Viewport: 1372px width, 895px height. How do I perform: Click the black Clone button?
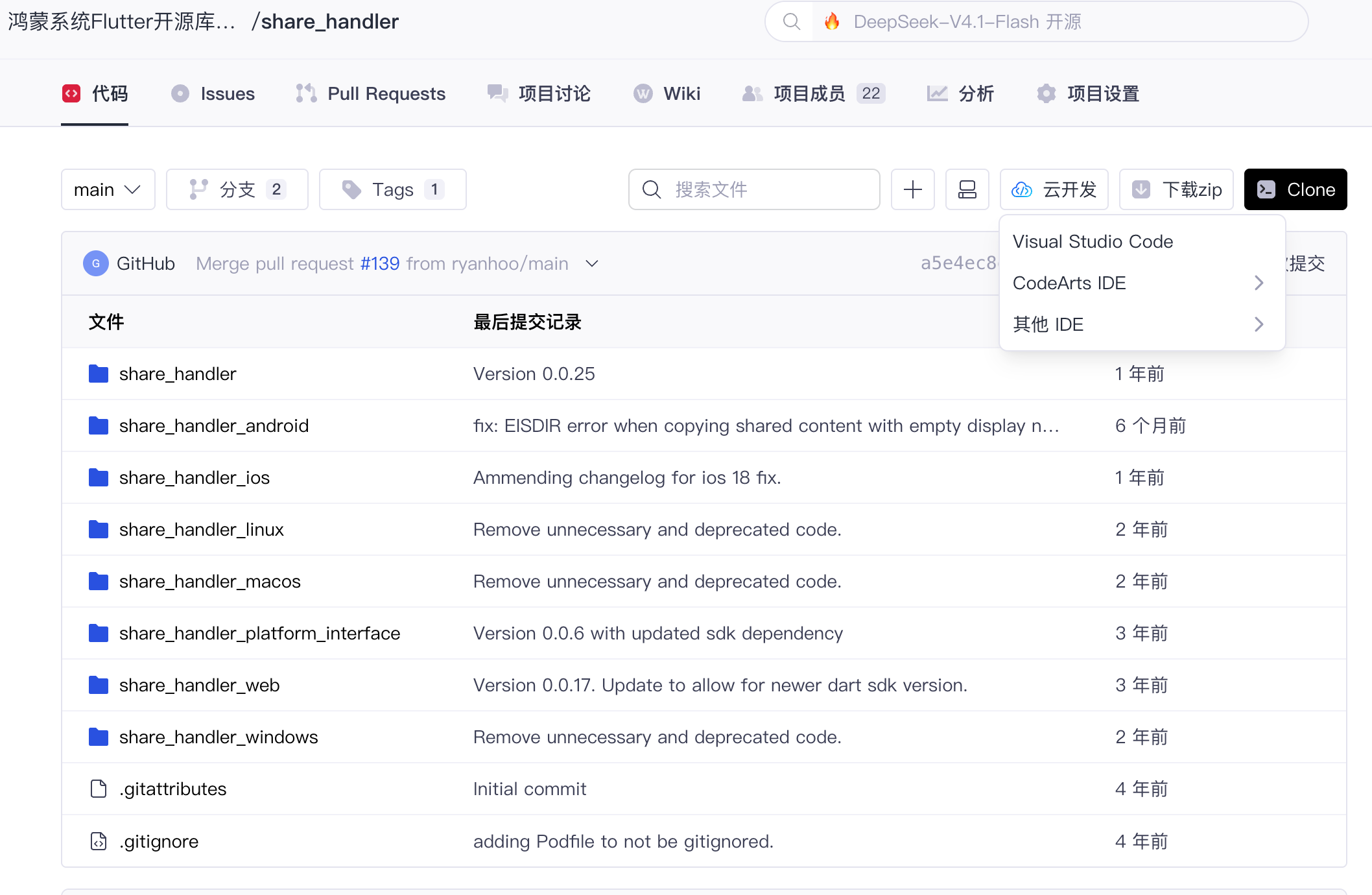point(1295,189)
